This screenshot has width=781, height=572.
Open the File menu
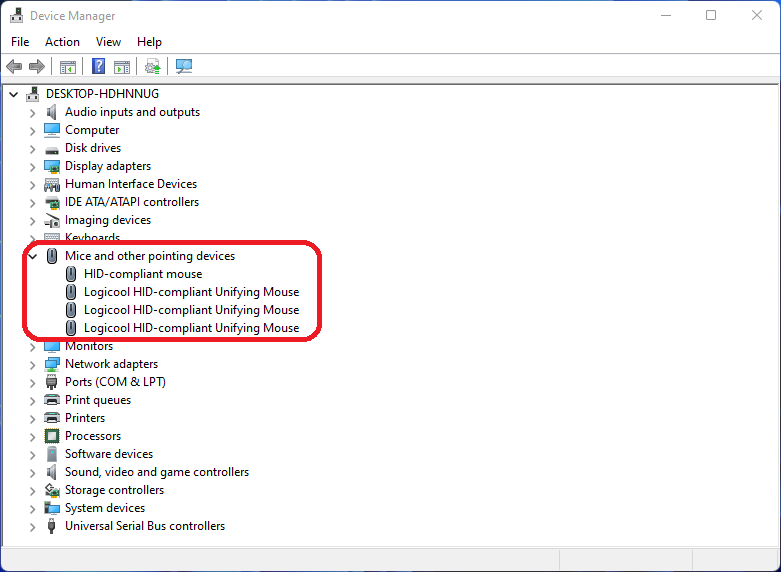coord(20,42)
